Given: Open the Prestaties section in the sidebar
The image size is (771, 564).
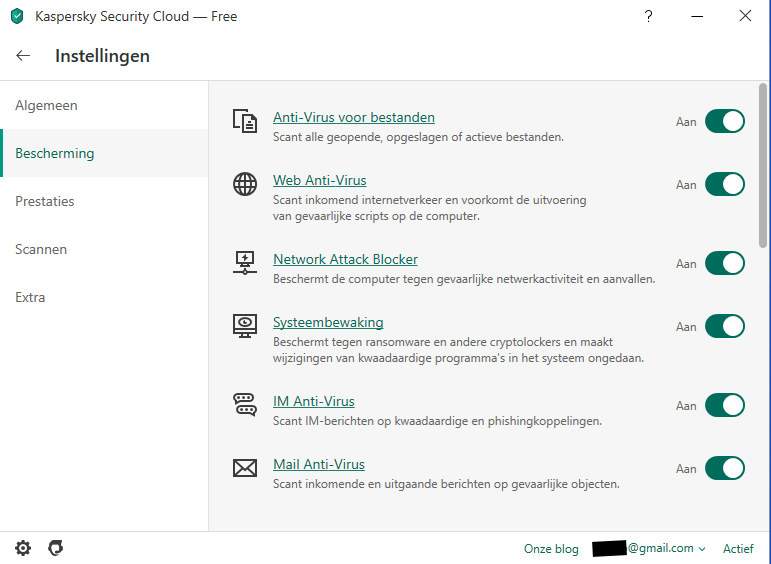Looking at the screenshot, I should [45, 201].
